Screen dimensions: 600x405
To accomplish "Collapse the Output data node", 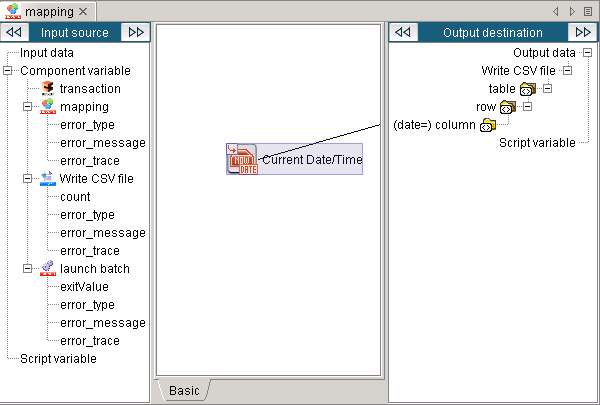I will tap(587, 53).
